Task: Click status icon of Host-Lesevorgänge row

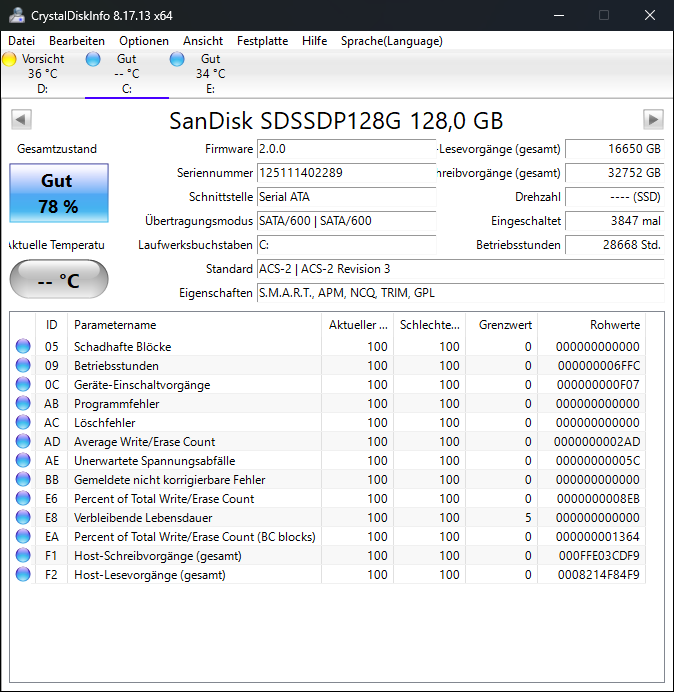Action: point(23,574)
